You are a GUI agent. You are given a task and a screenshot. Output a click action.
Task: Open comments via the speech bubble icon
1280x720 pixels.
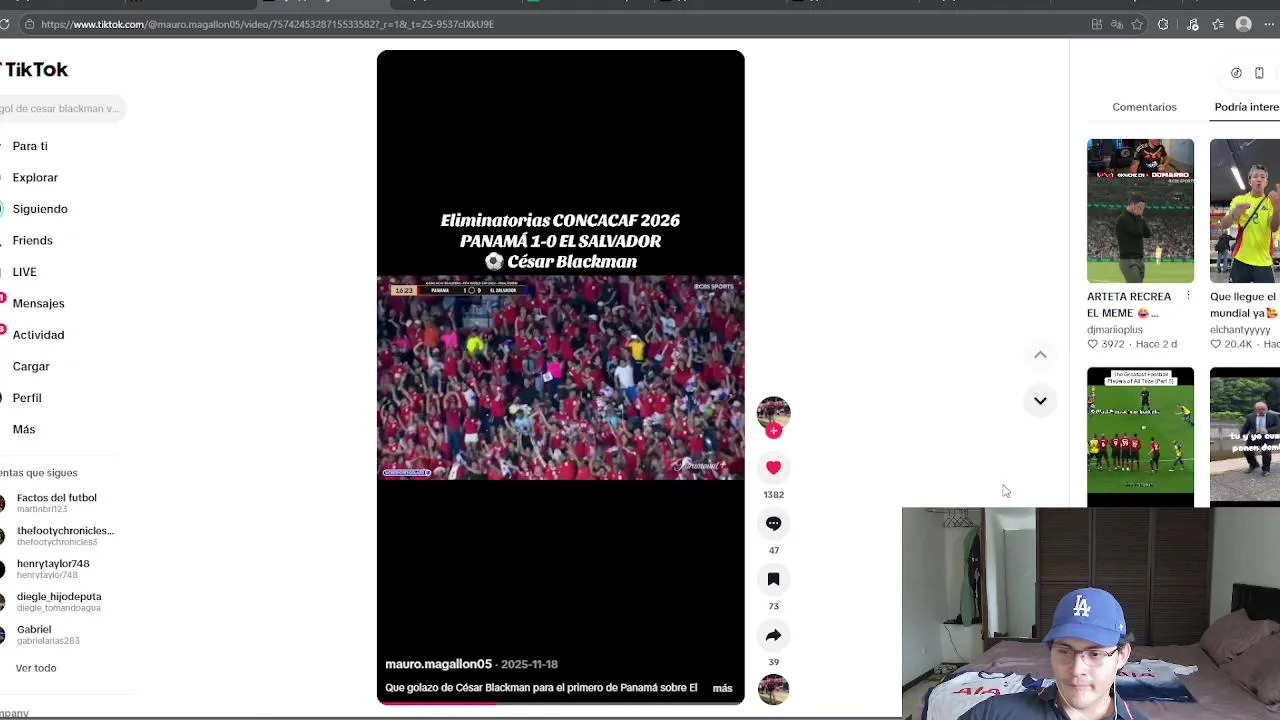(x=773, y=523)
